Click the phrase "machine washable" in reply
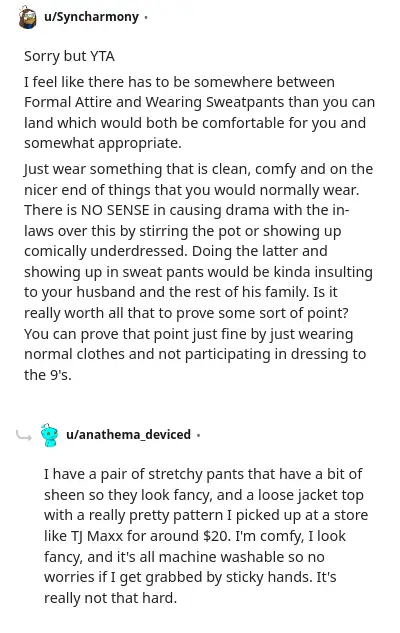Screen dimensions: 400x633 click(208, 557)
